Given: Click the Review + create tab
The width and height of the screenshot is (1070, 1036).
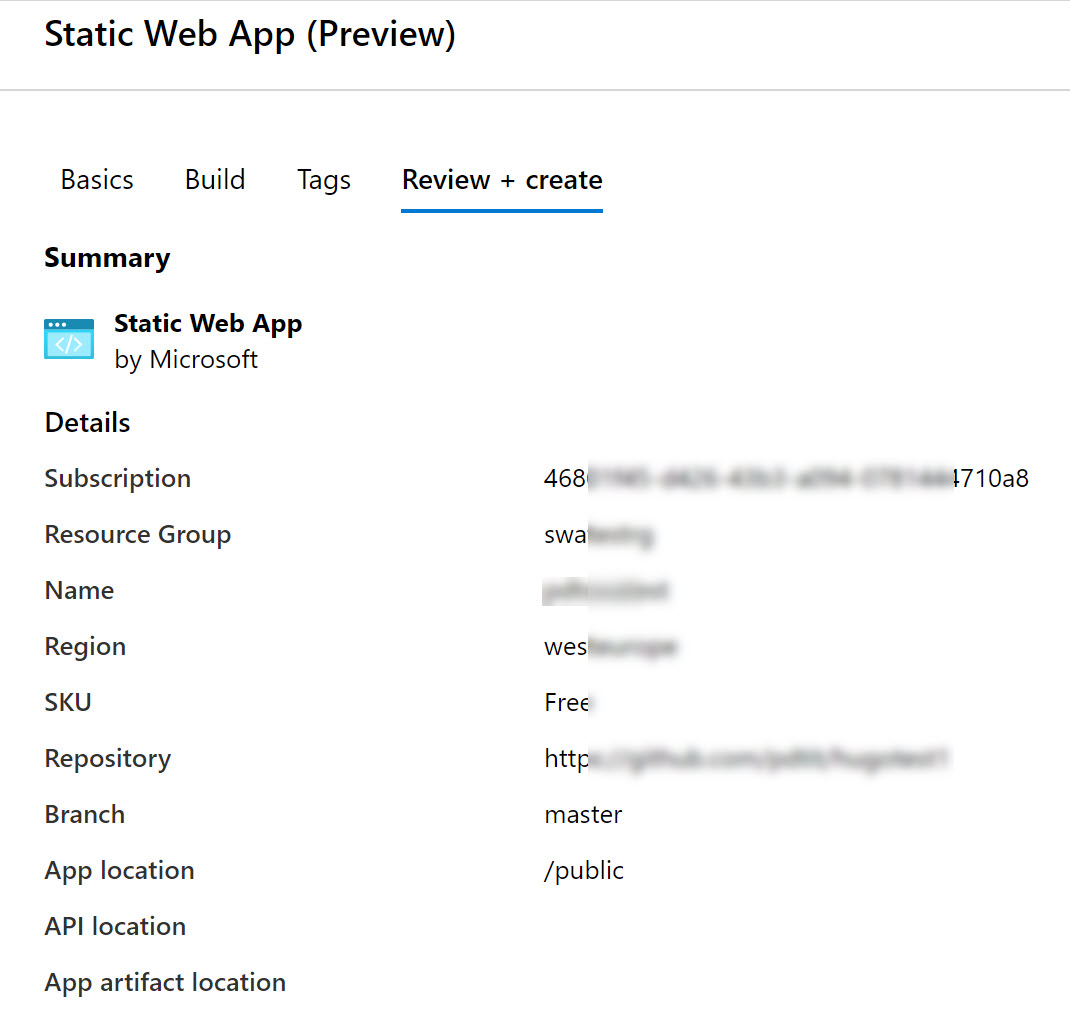Looking at the screenshot, I should (501, 180).
